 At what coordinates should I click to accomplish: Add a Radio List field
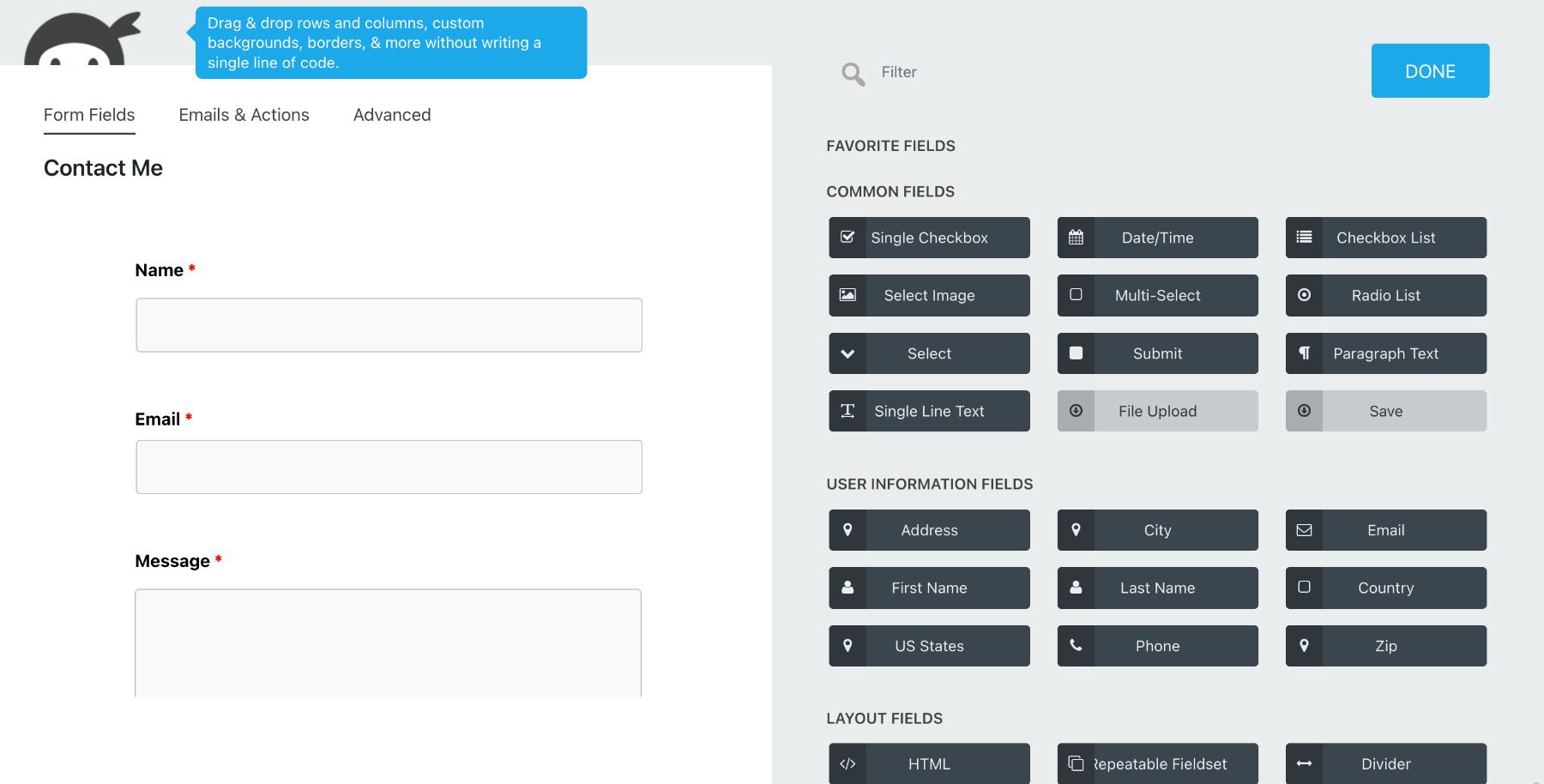[1385, 295]
